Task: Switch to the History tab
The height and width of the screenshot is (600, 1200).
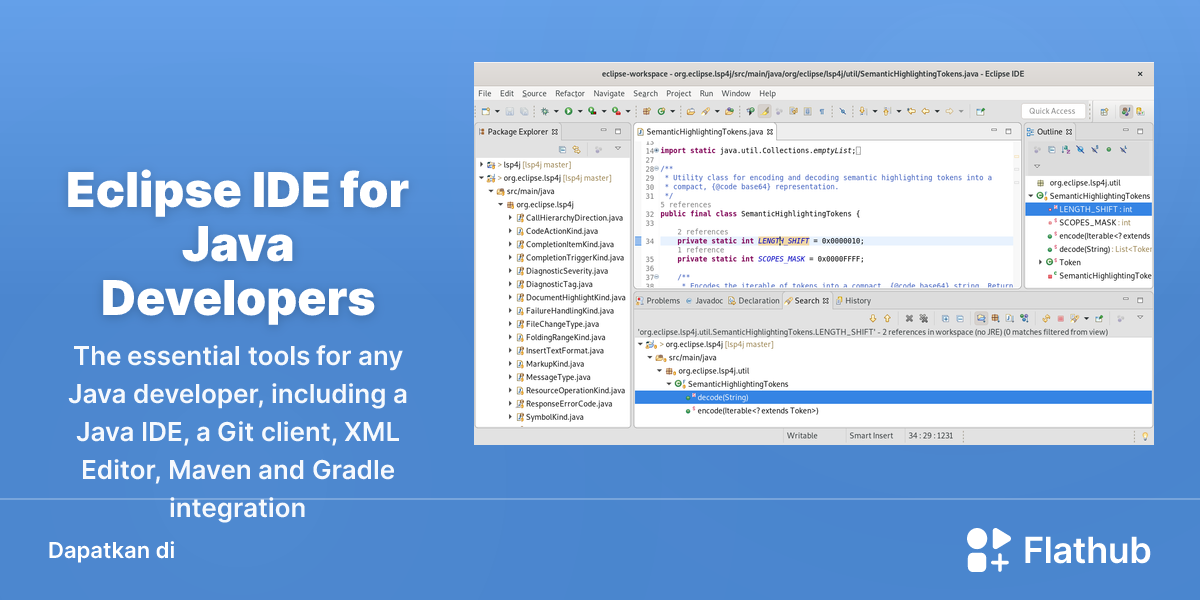Action: (853, 300)
